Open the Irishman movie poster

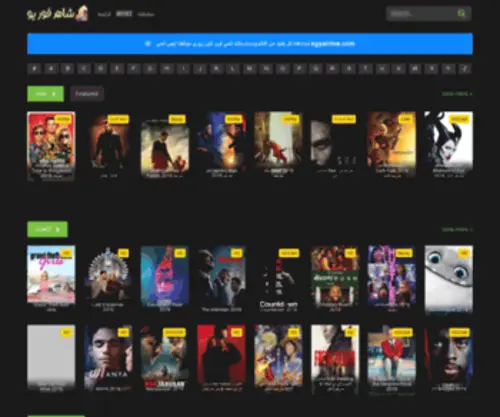pos(221,279)
